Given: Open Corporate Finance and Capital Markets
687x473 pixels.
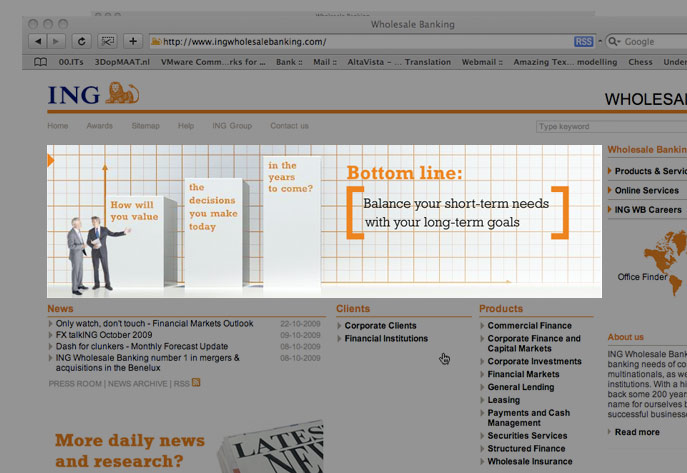Looking at the screenshot, I should pos(534,344).
